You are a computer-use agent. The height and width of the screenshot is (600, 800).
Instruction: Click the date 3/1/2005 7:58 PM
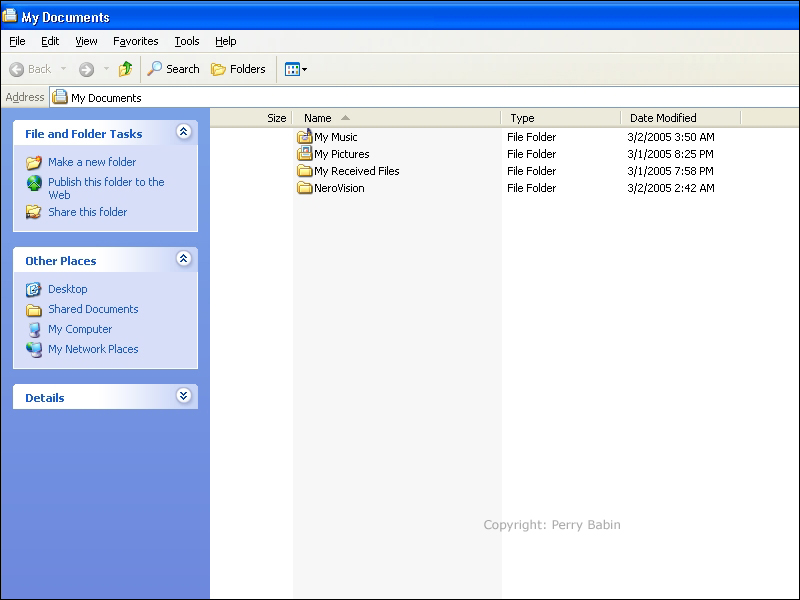(x=670, y=171)
